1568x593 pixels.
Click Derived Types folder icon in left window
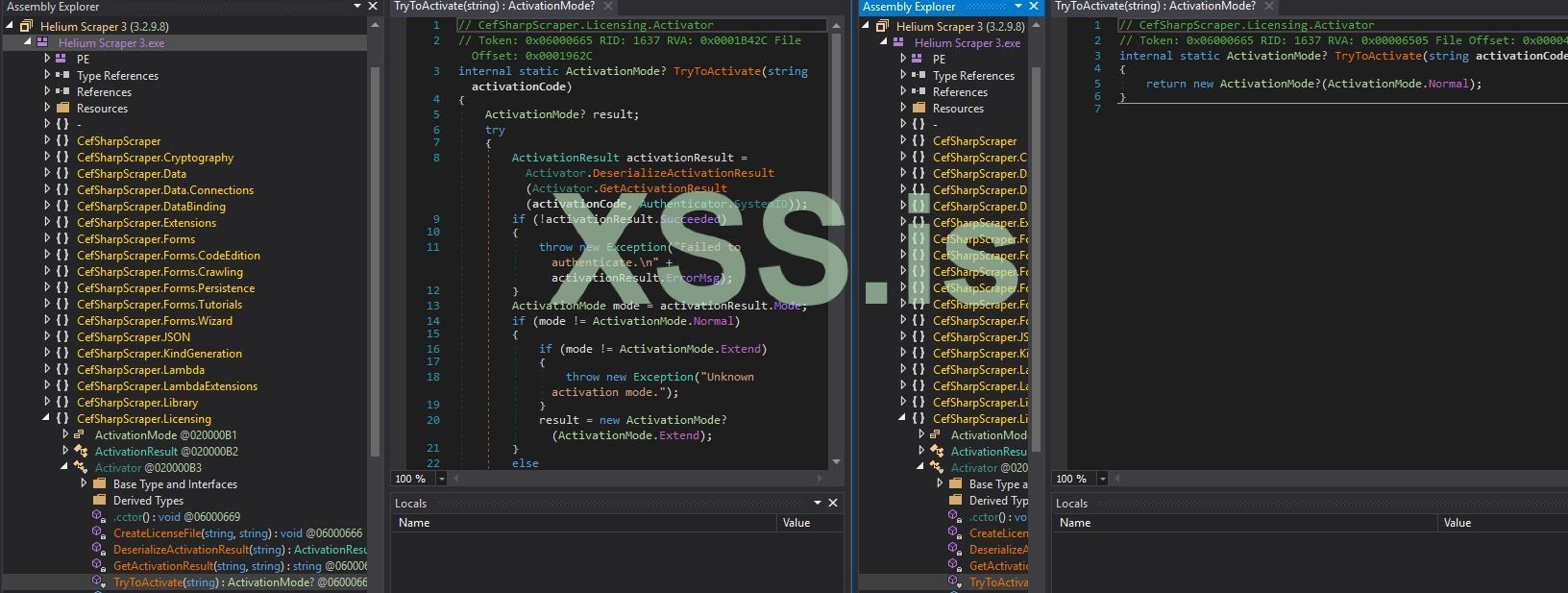point(98,501)
